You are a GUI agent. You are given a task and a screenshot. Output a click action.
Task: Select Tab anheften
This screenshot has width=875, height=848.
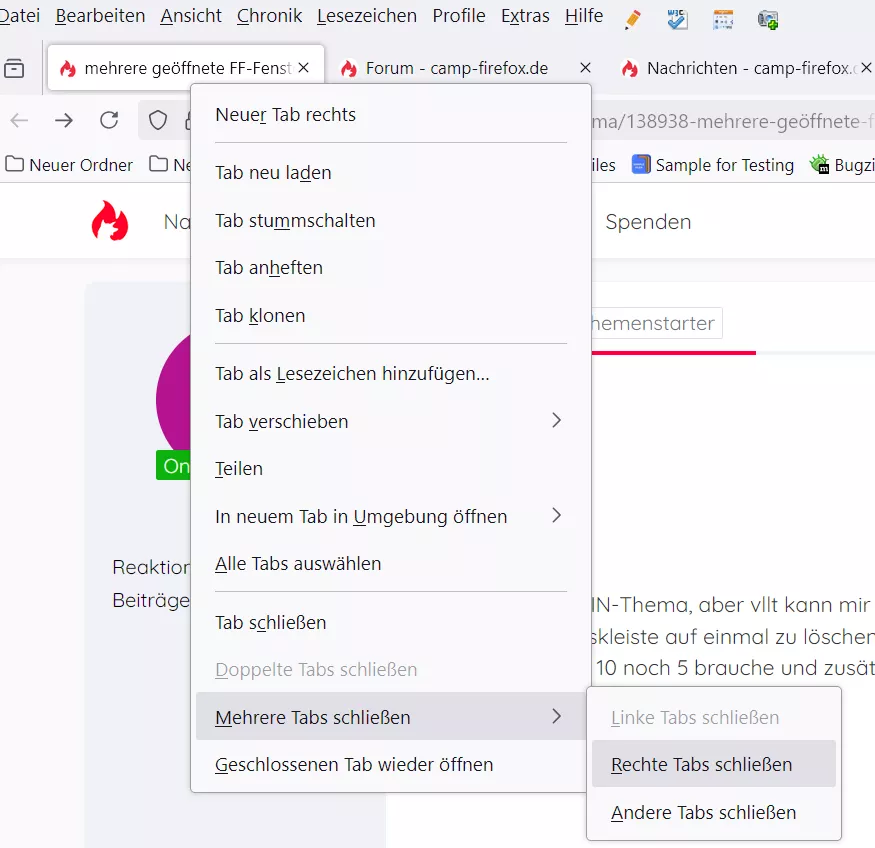tap(391, 268)
